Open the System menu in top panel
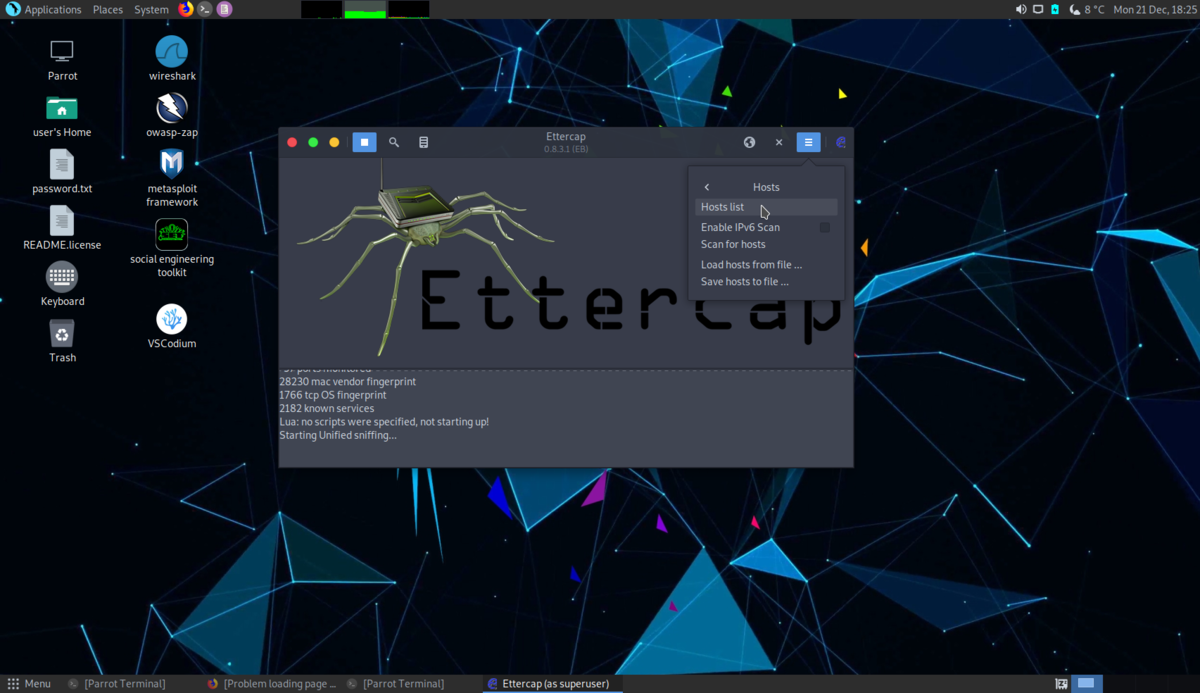Screen dimensions: 1200x693 point(152,9)
